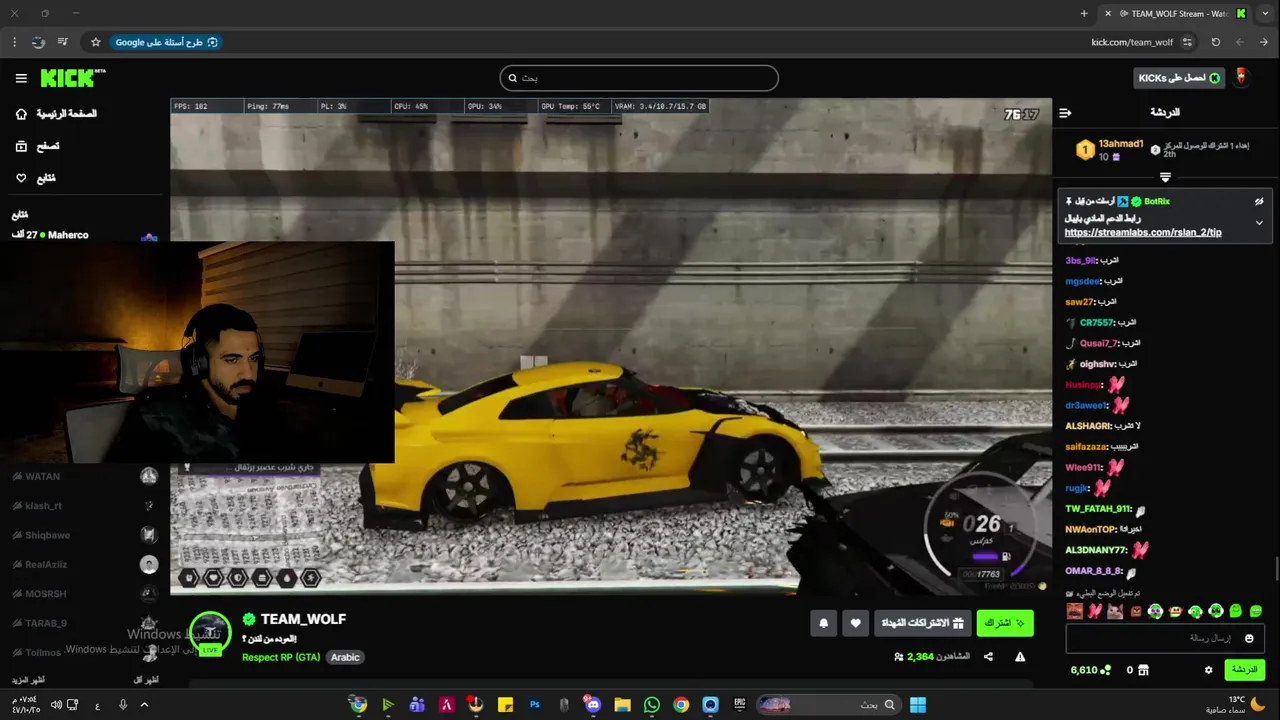Open chat settings gear

pos(1208,670)
